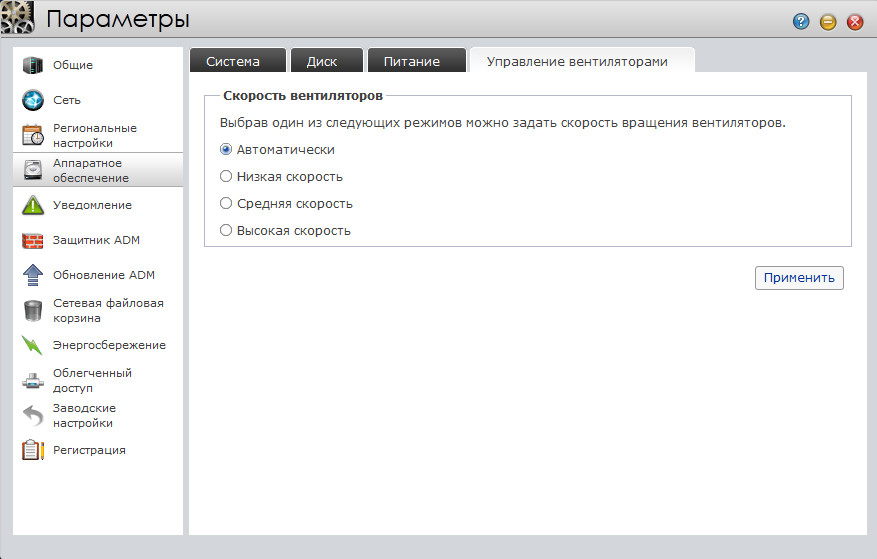Click the Обновление ADM up-arrow icon
Viewport: 877px width, 559px height.
coord(33,276)
